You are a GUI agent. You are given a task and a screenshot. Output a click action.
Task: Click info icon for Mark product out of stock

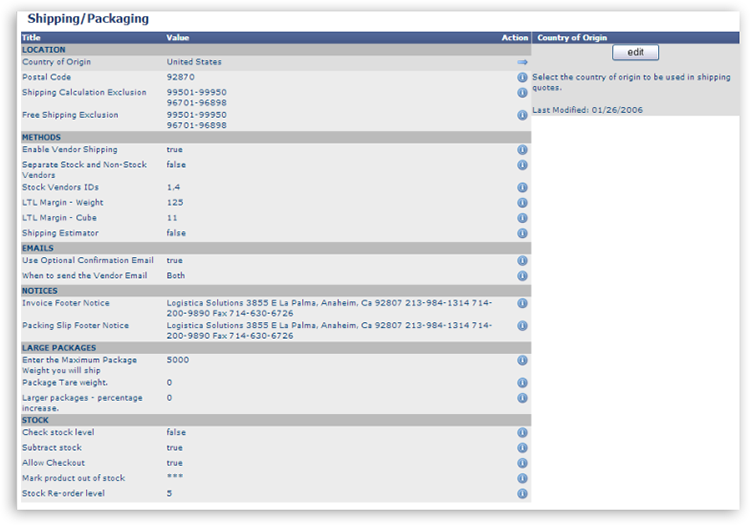click(x=522, y=479)
